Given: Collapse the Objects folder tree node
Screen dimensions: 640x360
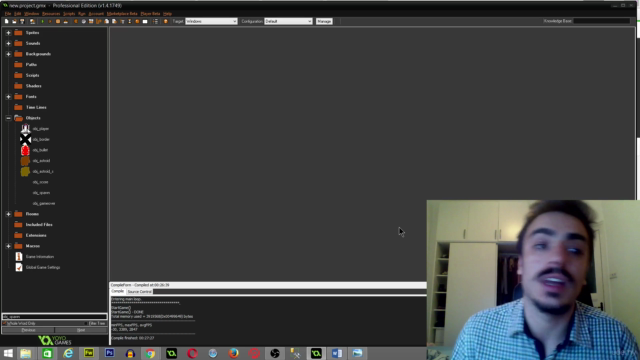Looking at the screenshot, I should [8, 118].
